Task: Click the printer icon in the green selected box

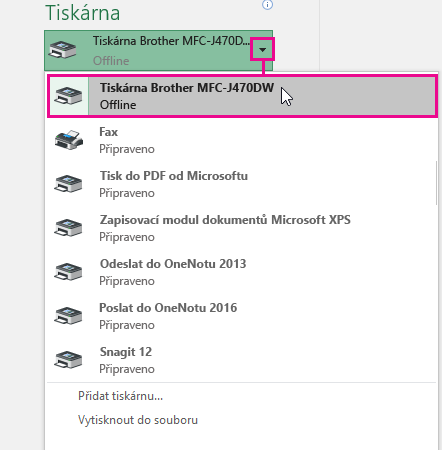Action: tap(63, 50)
